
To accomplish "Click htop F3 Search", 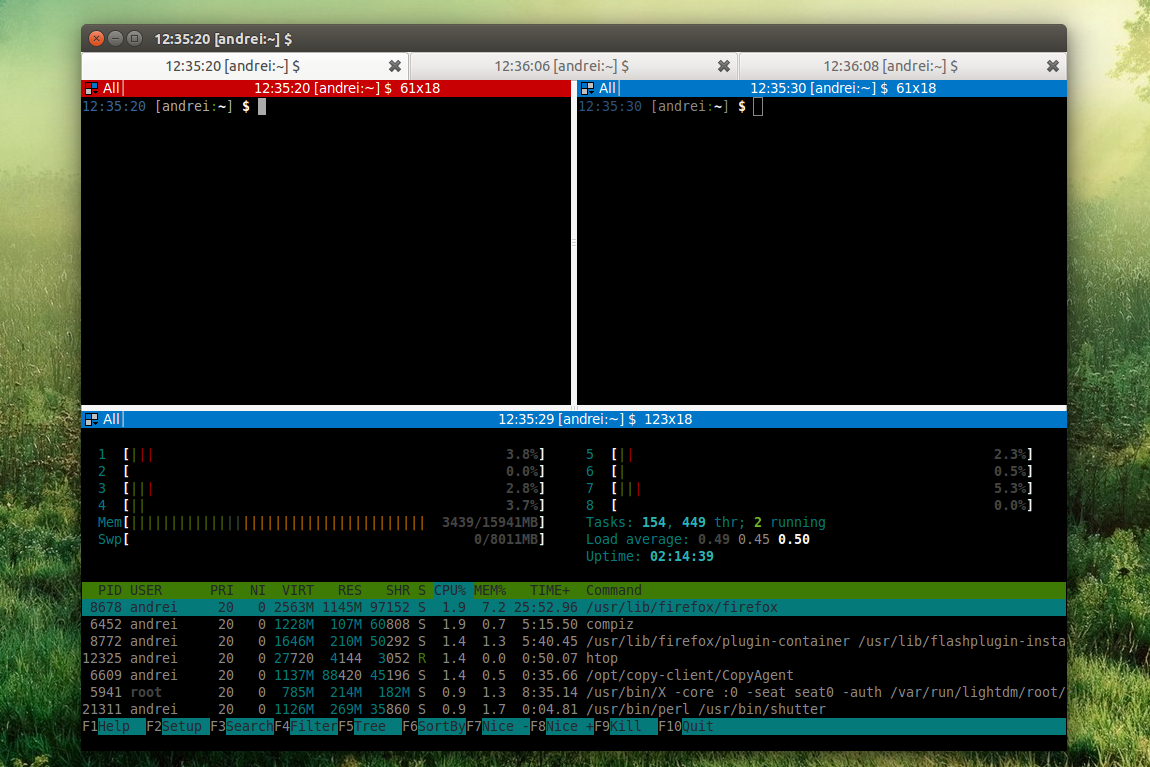I will [x=242, y=727].
